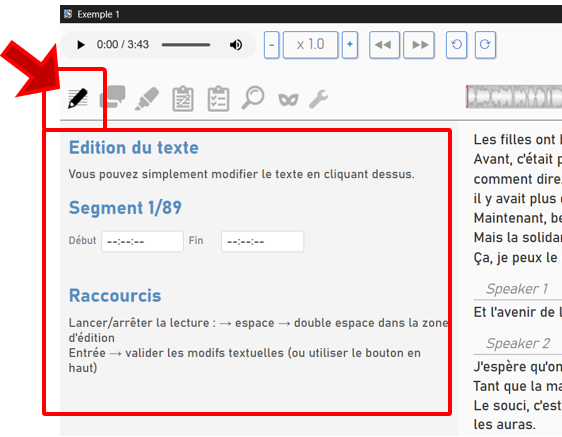Fast forward with double right arrows

click(419, 45)
